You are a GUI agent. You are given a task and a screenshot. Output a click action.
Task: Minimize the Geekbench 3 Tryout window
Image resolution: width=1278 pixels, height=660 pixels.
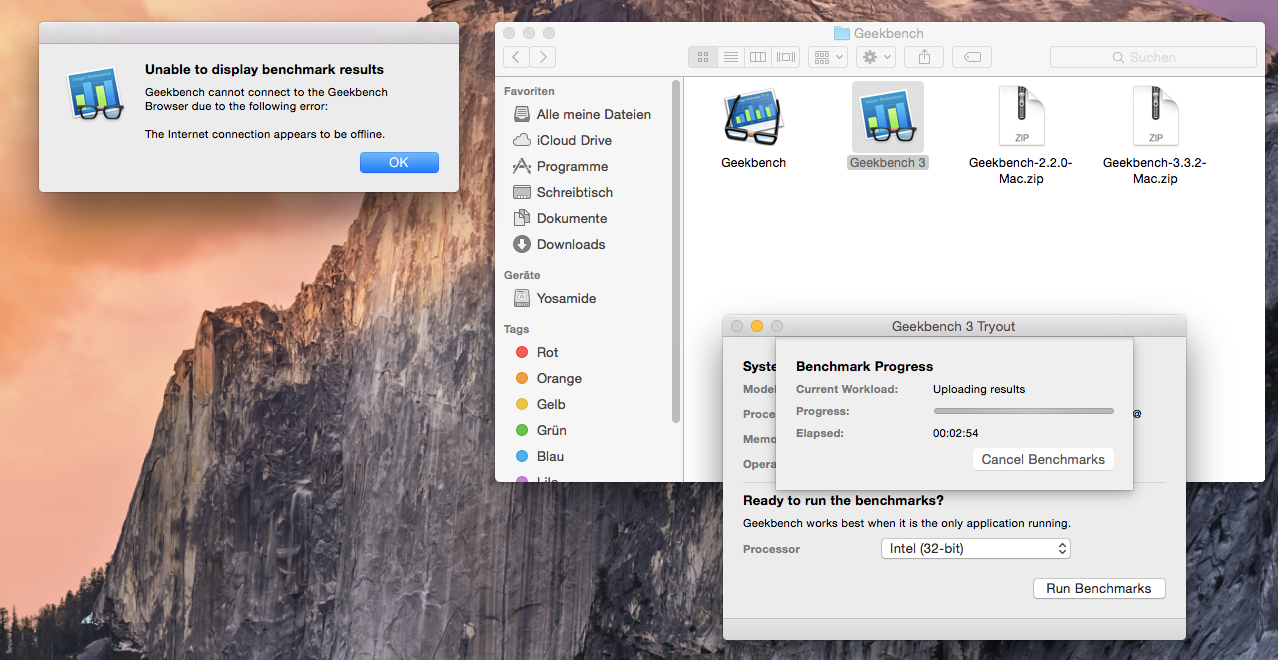[x=757, y=326]
